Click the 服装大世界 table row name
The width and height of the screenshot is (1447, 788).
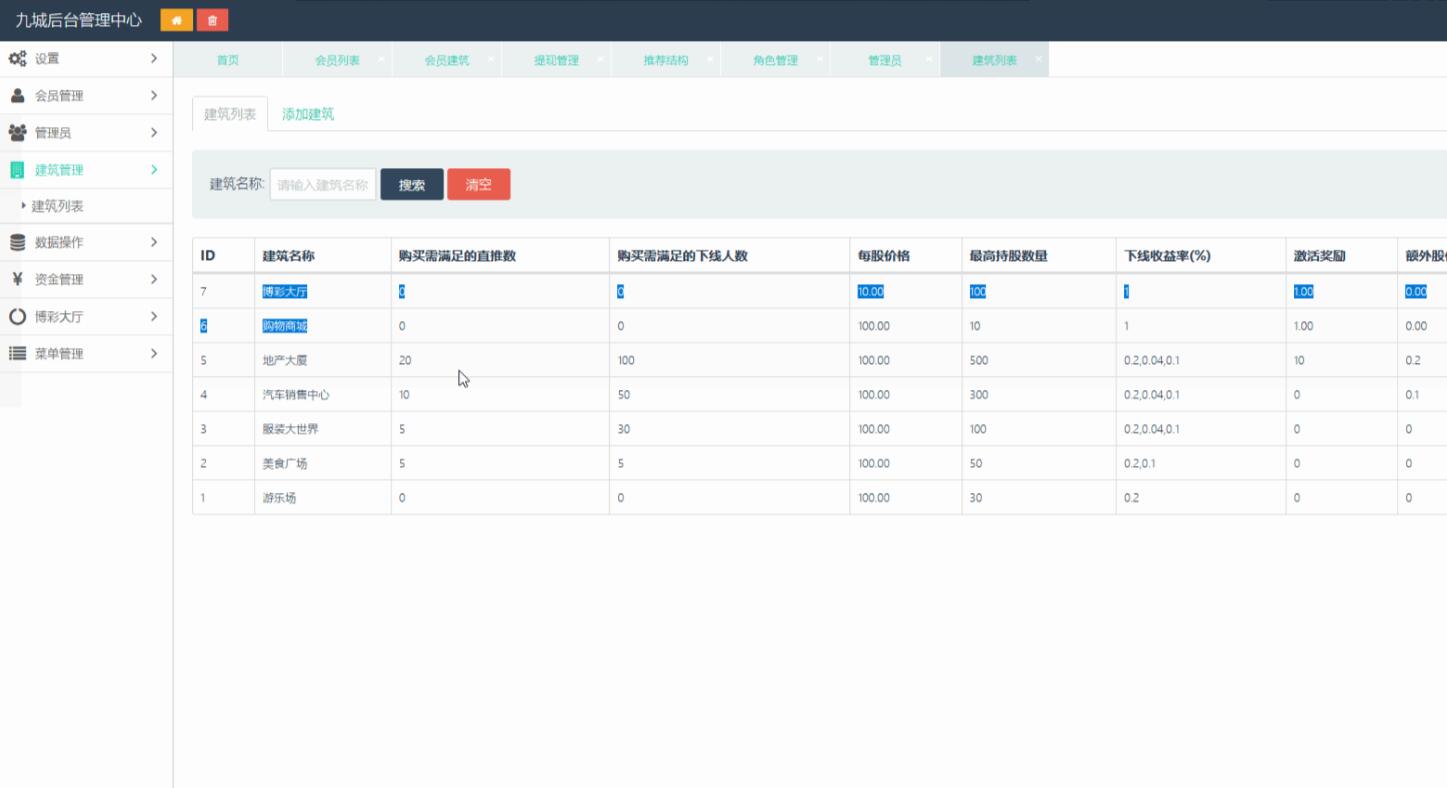click(x=290, y=429)
